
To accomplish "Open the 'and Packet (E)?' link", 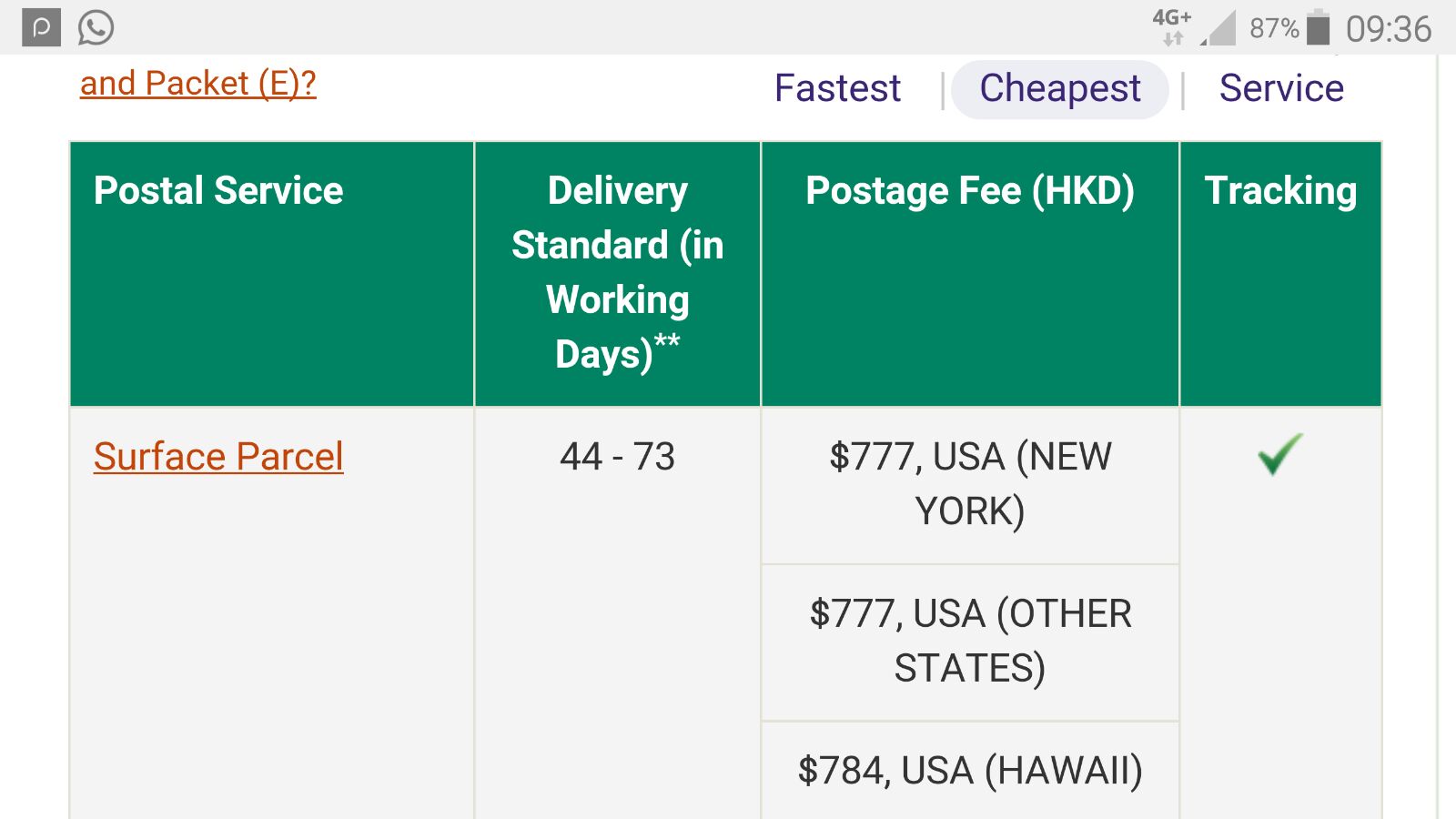I will 198,84.
